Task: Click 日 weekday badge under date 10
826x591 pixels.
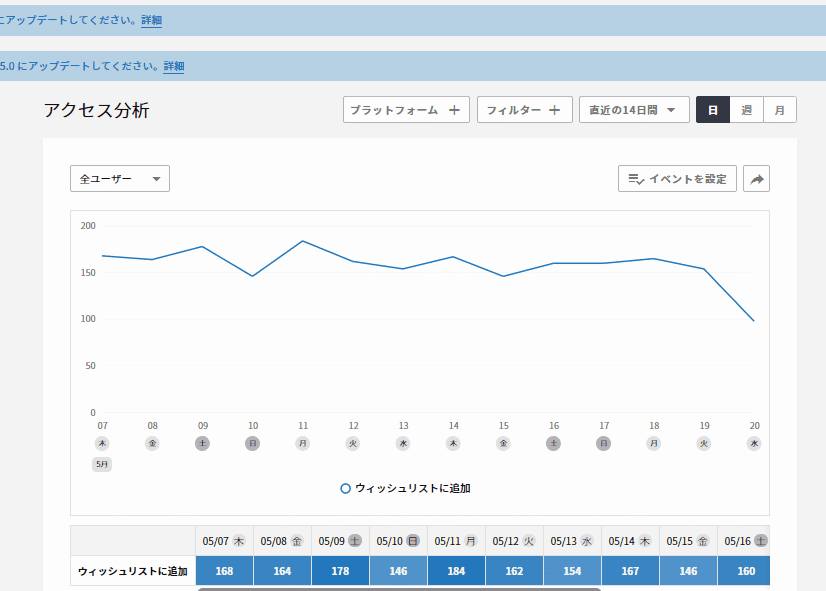Action: 252,444
